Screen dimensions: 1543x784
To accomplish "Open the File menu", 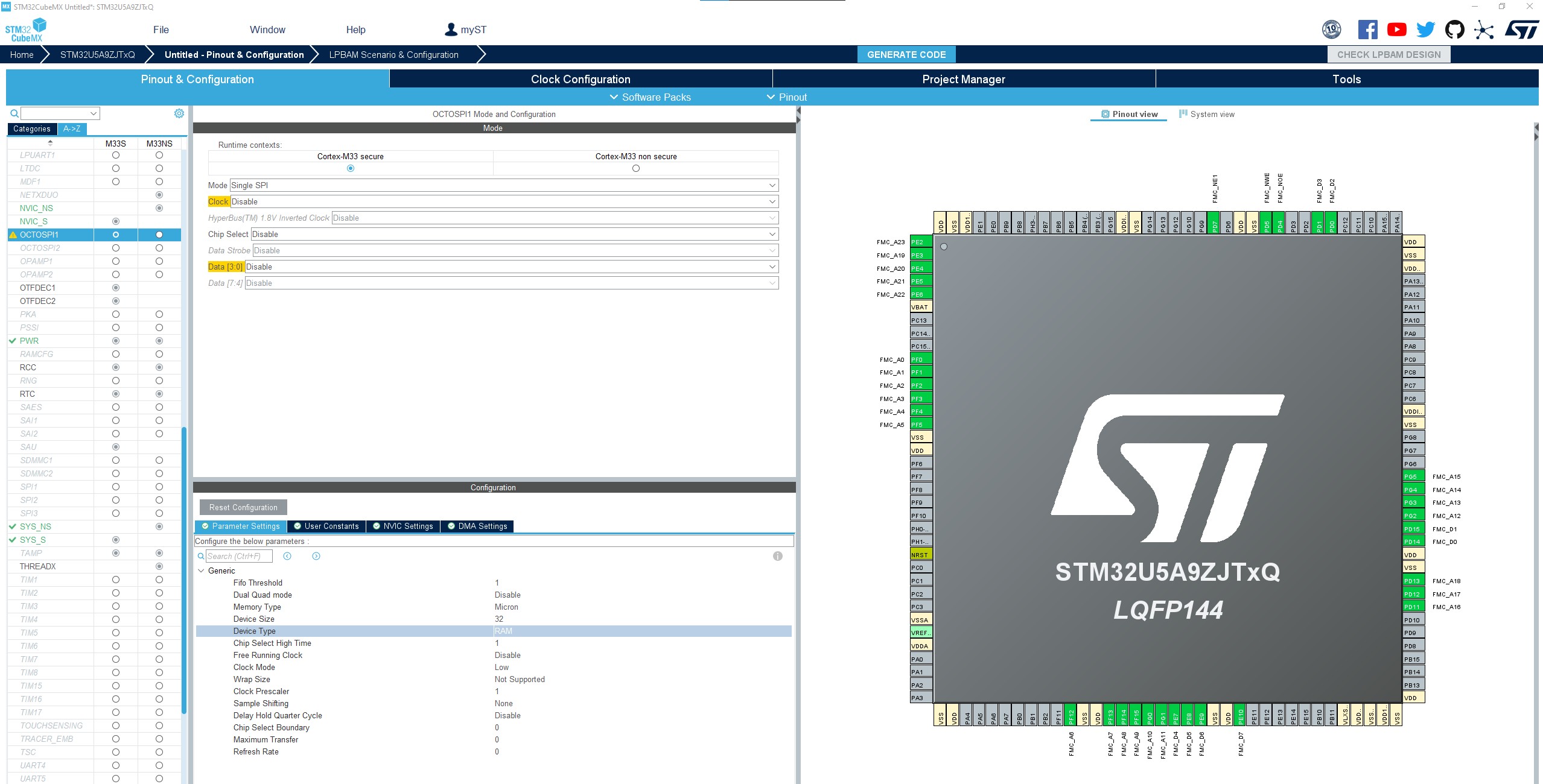I will 161,30.
